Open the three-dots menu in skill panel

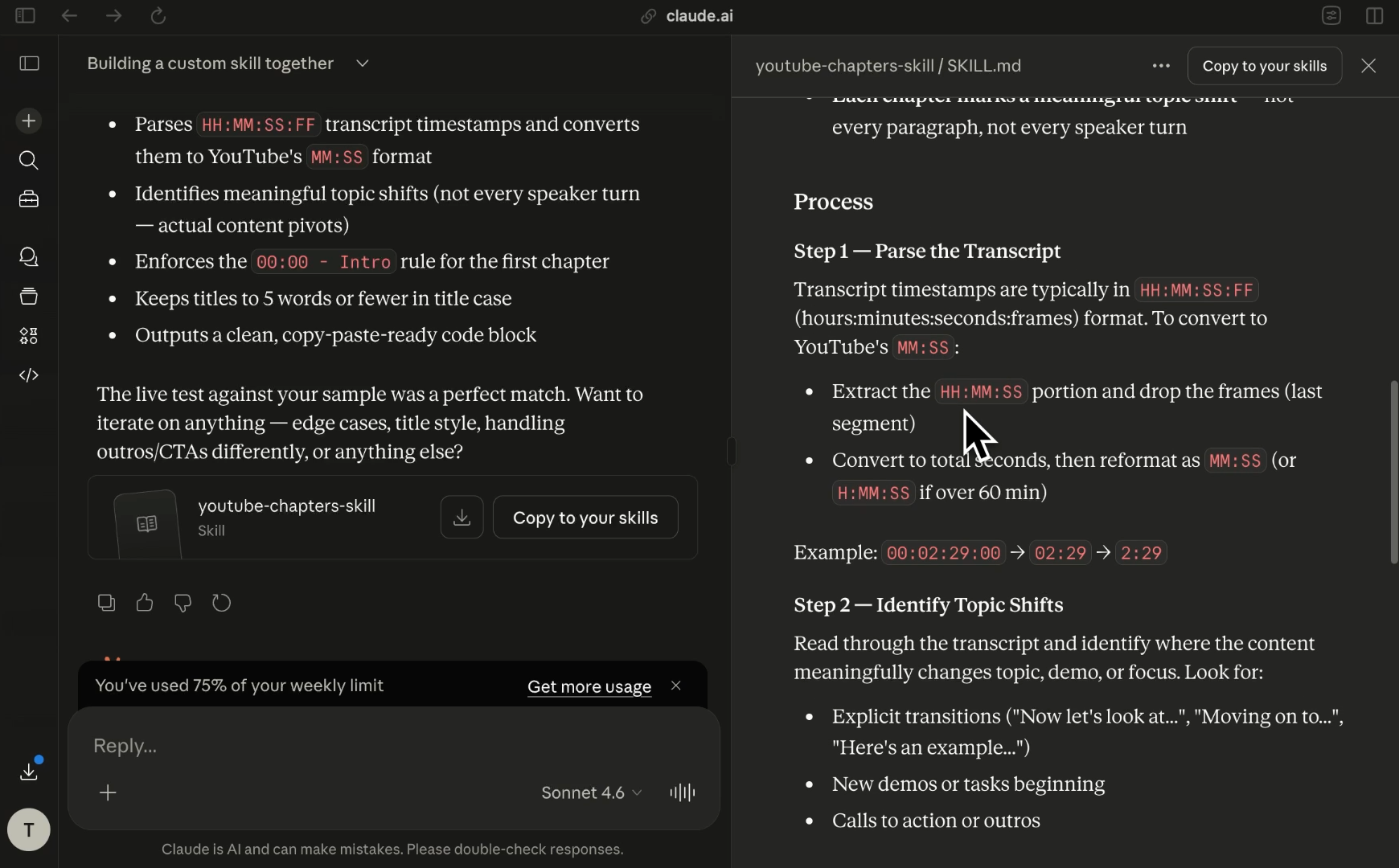click(x=1161, y=66)
